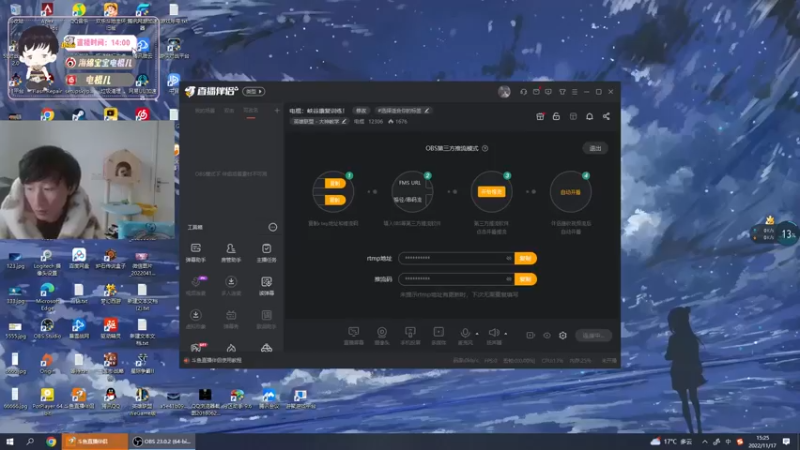Click the record video icon near settings
The height and width of the screenshot is (450, 800).
(531, 335)
